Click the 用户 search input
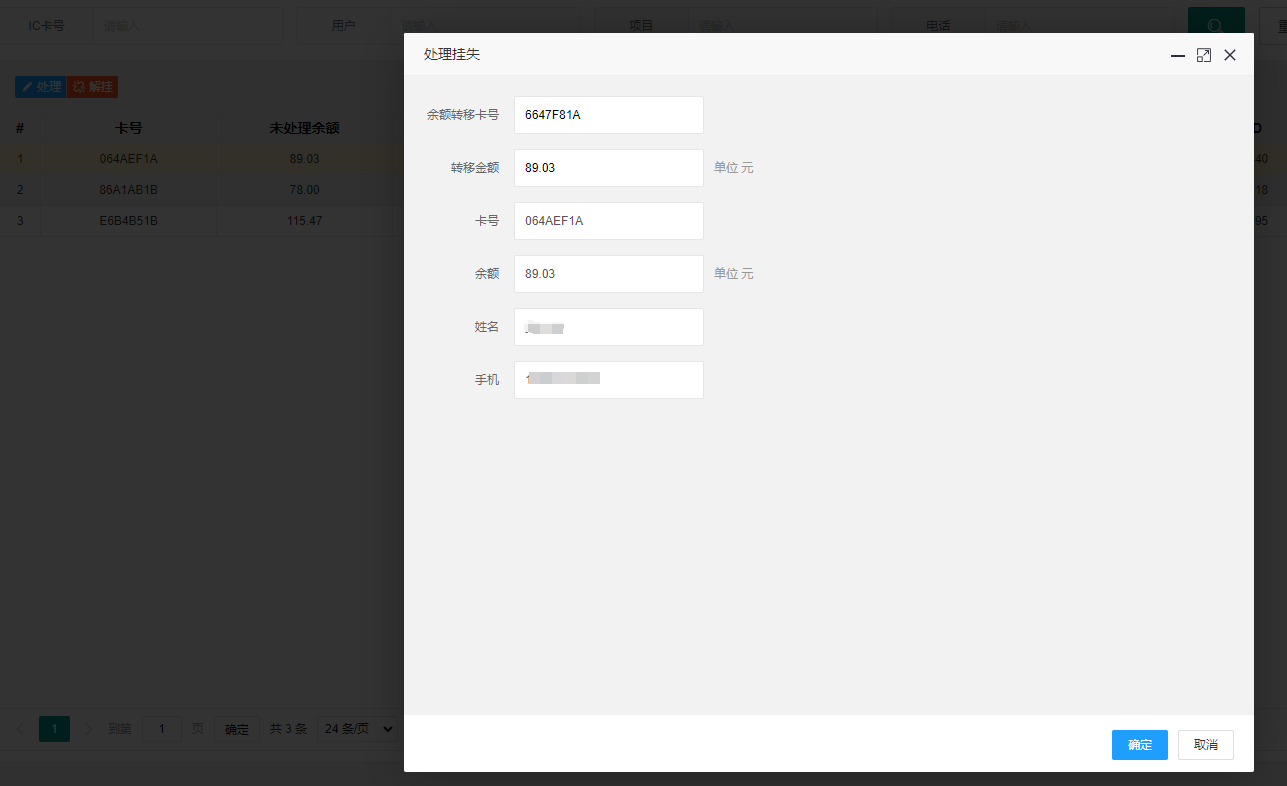 click(486, 26)
